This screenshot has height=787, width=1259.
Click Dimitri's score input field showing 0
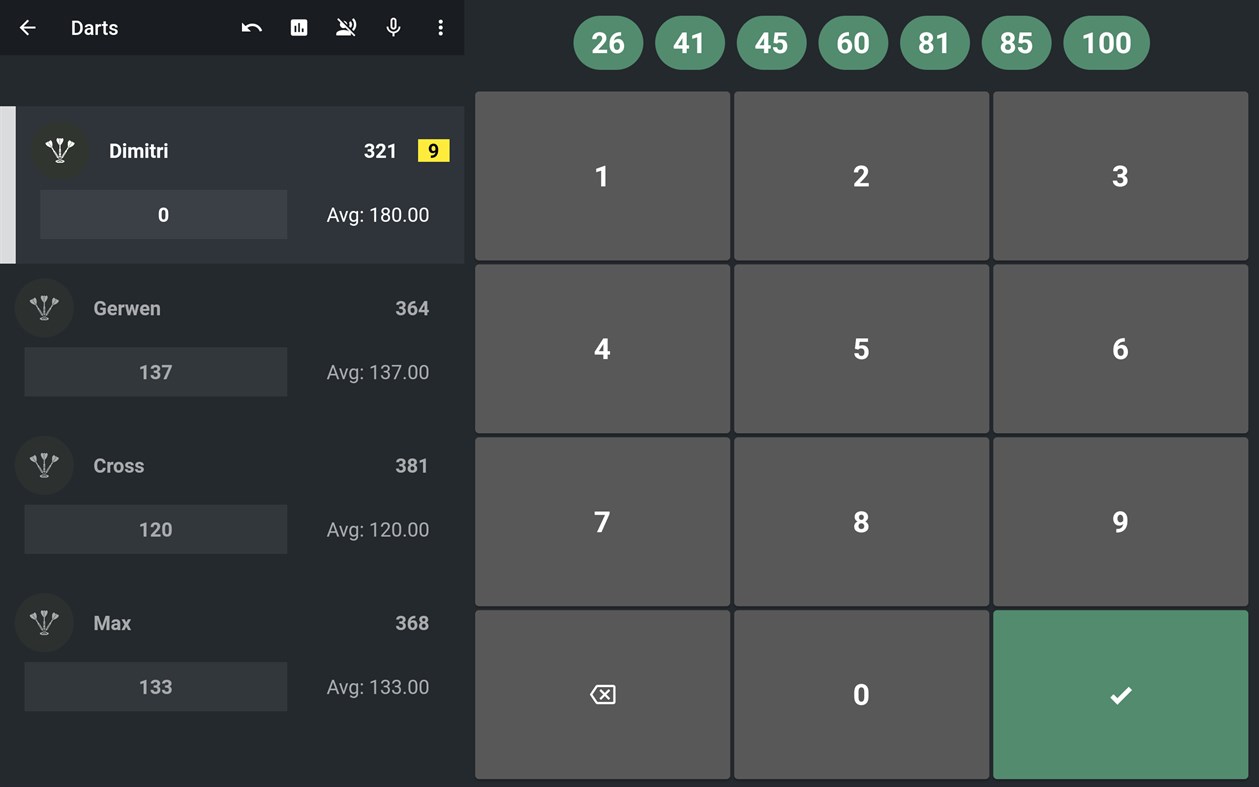163,214
